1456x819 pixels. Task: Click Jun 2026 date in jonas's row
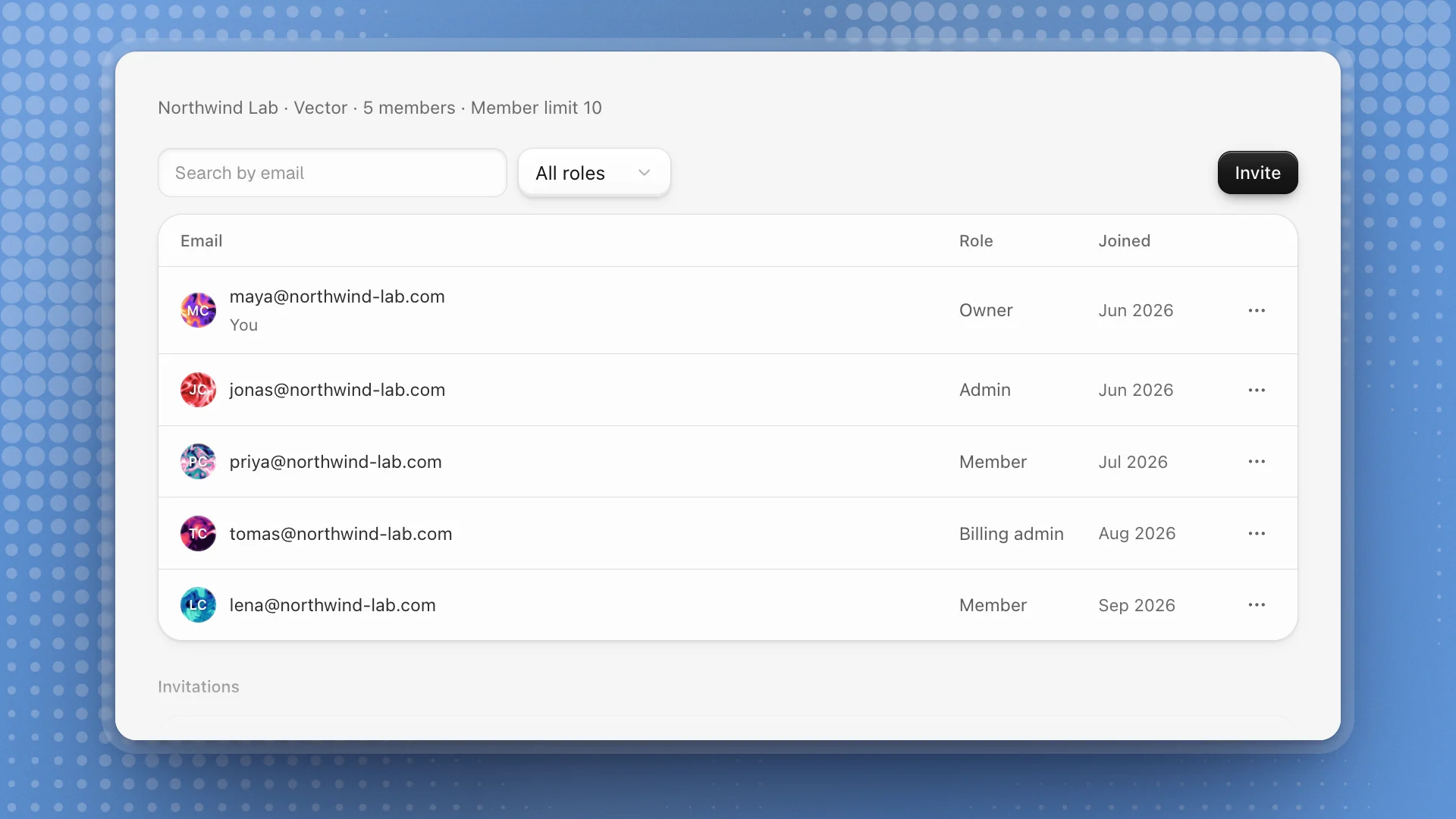coord(1135,390)
